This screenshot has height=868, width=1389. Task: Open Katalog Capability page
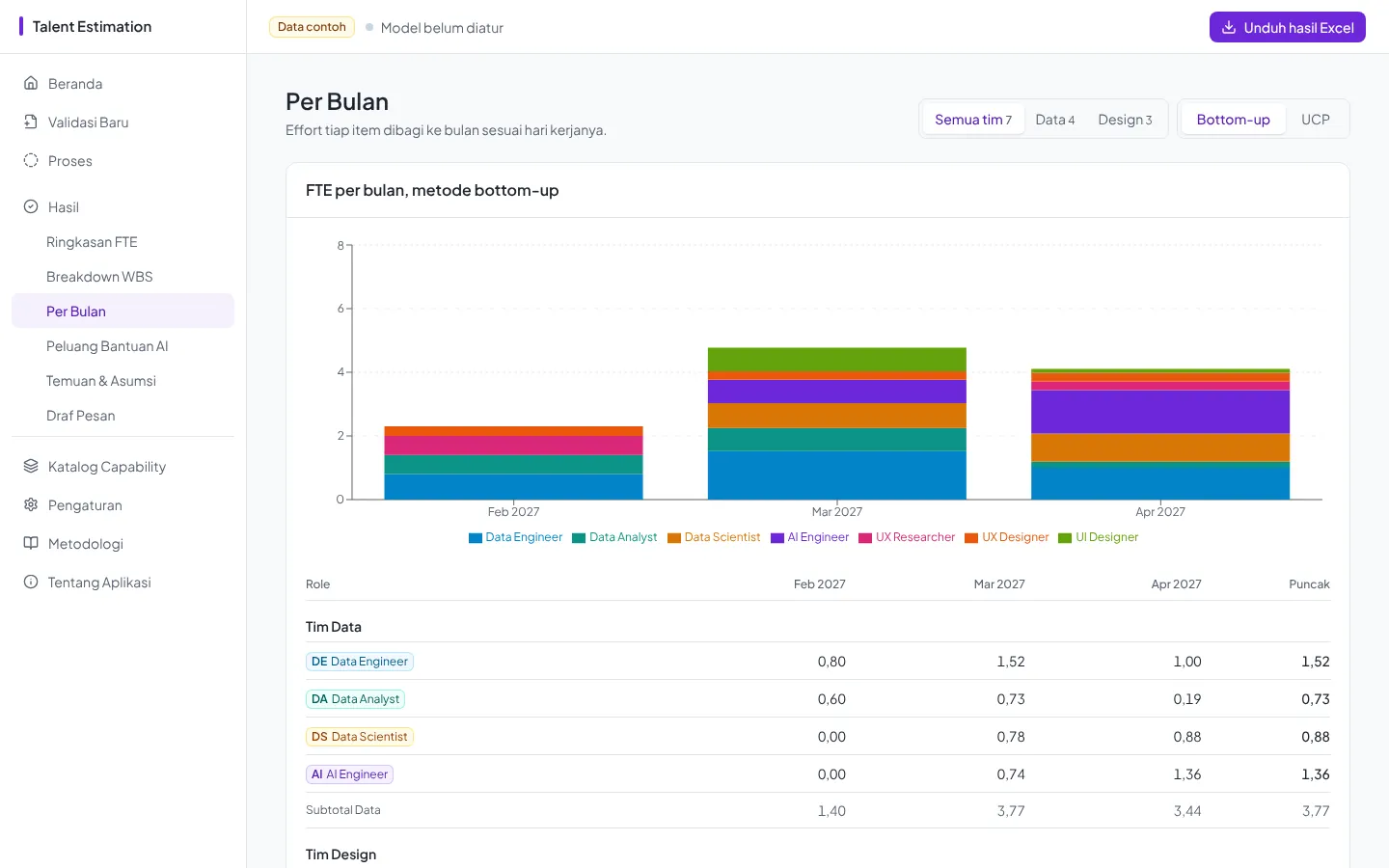pos(123,466)
